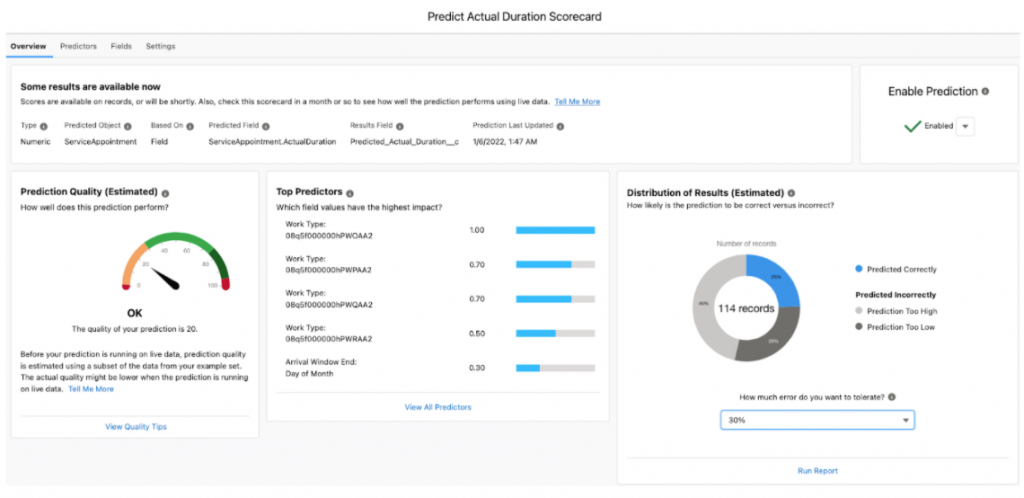Switch to the Fields tab
1024x498 pixels.
[121, 46]
